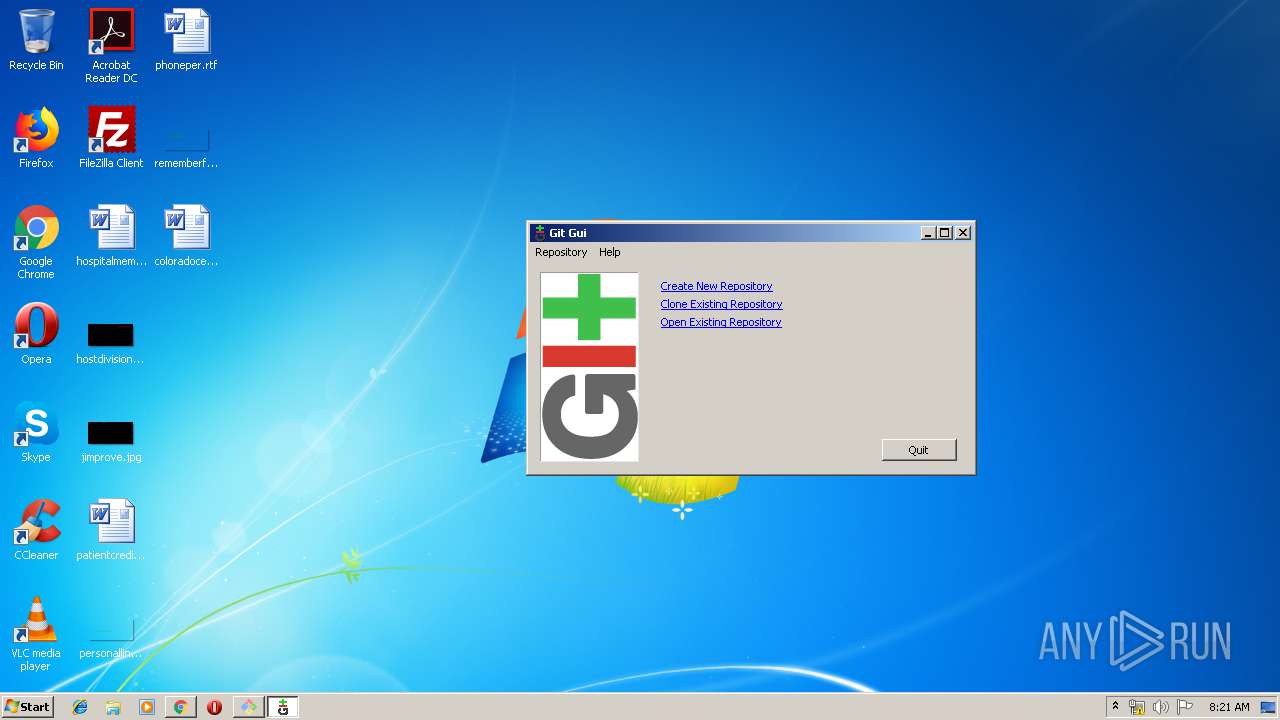Click the Git Gui taskbar button

(x=283, y=707)
